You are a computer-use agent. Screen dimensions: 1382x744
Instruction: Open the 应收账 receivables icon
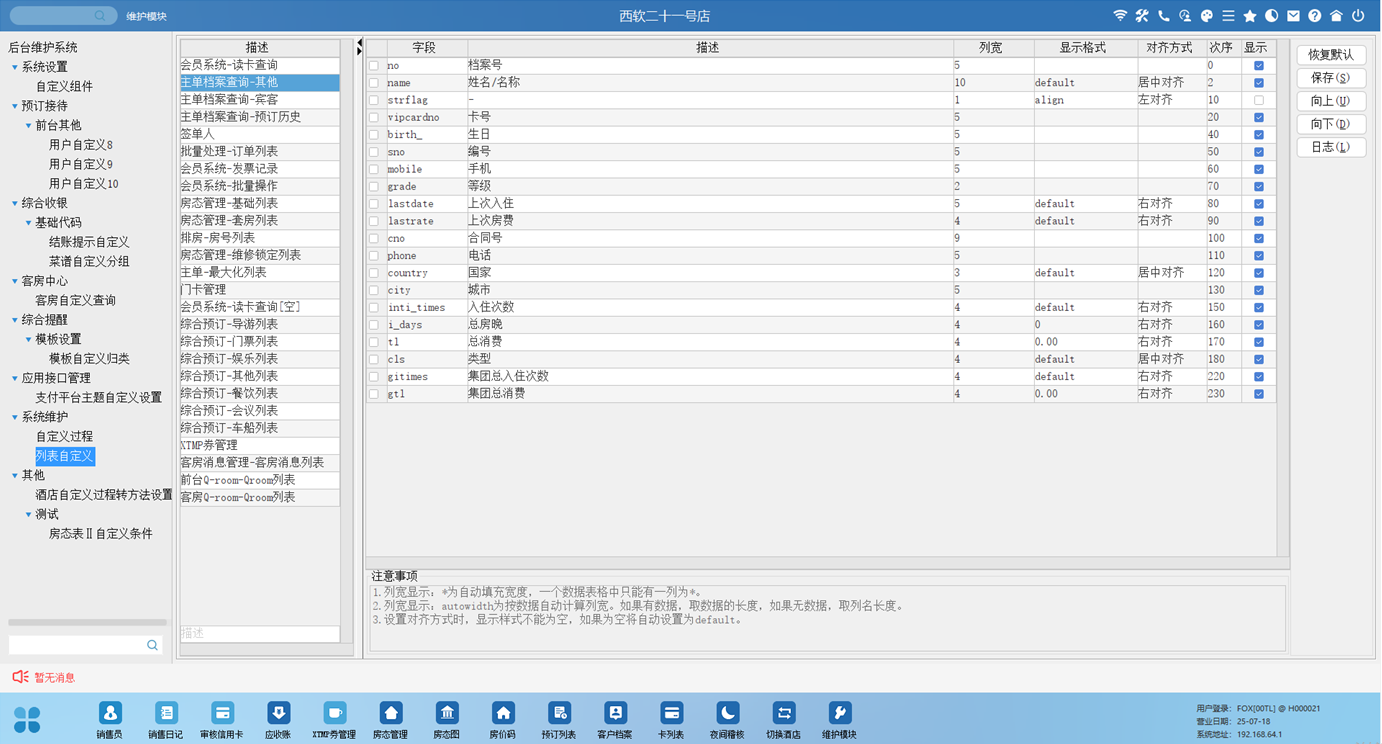coord(279,714)
